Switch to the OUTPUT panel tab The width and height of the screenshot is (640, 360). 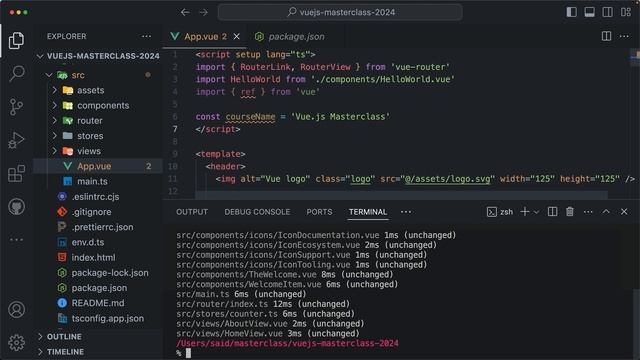(192, 212)
